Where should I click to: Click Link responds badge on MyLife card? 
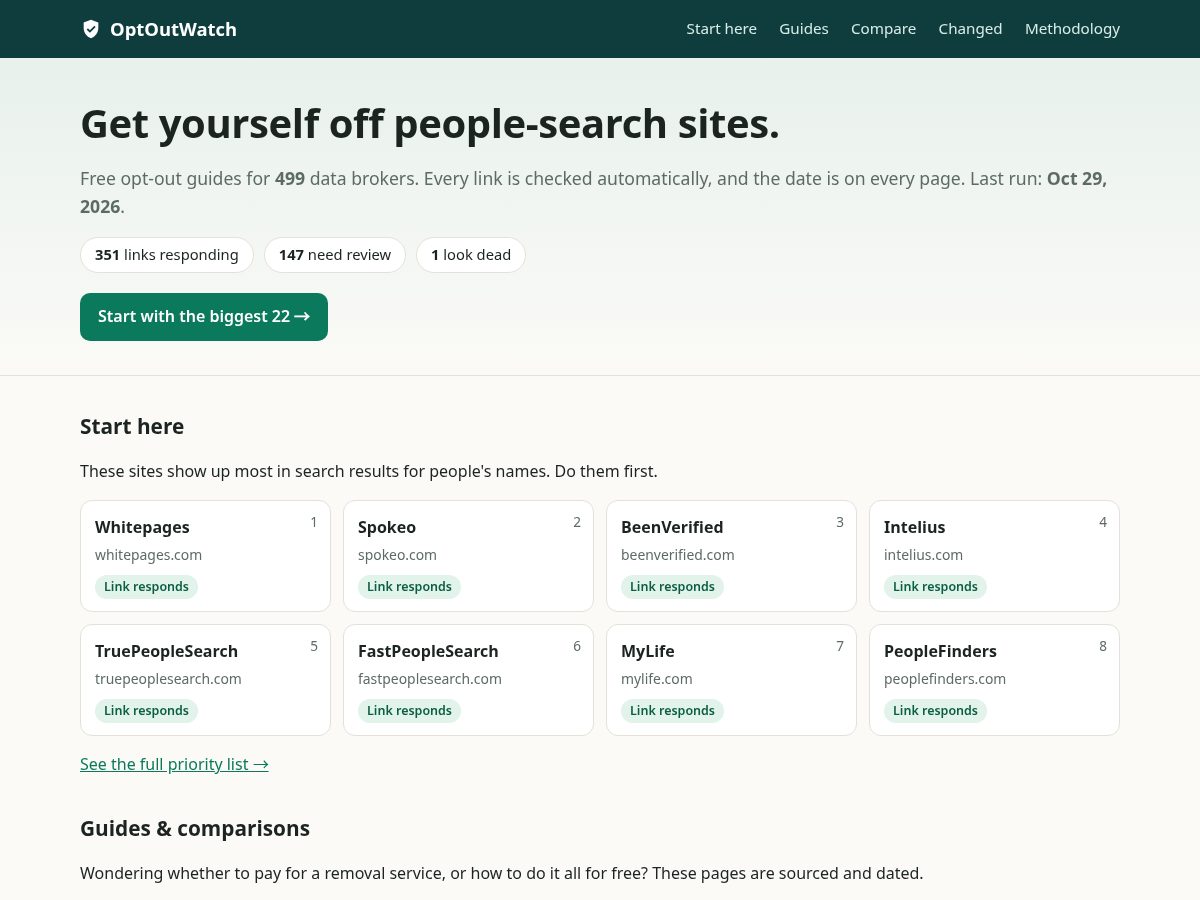click(672, 711)
